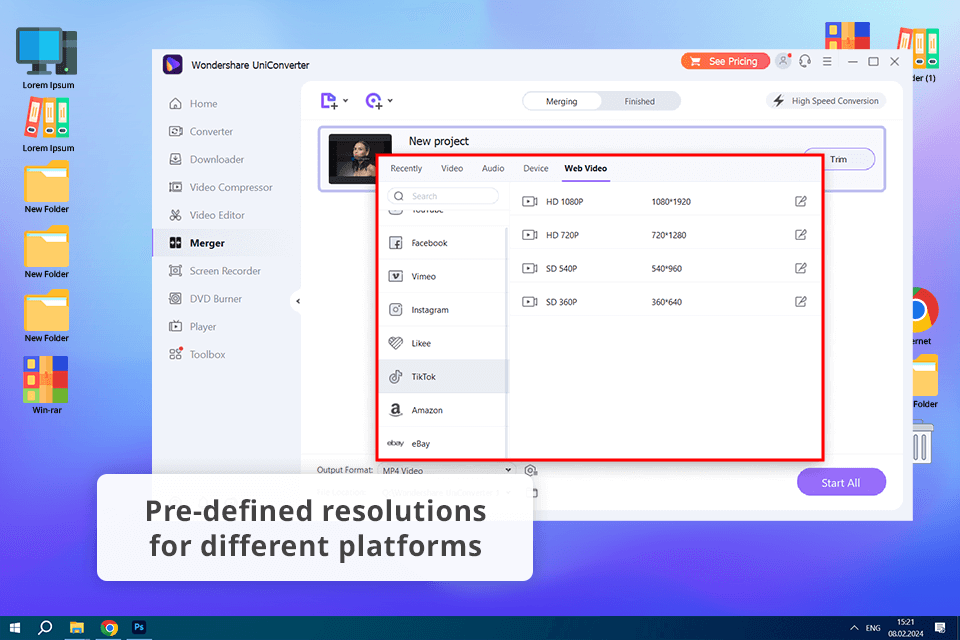The image size is (960, 640).
Task: Open the Win-rar desktop icon
Action: coord(47,385)
